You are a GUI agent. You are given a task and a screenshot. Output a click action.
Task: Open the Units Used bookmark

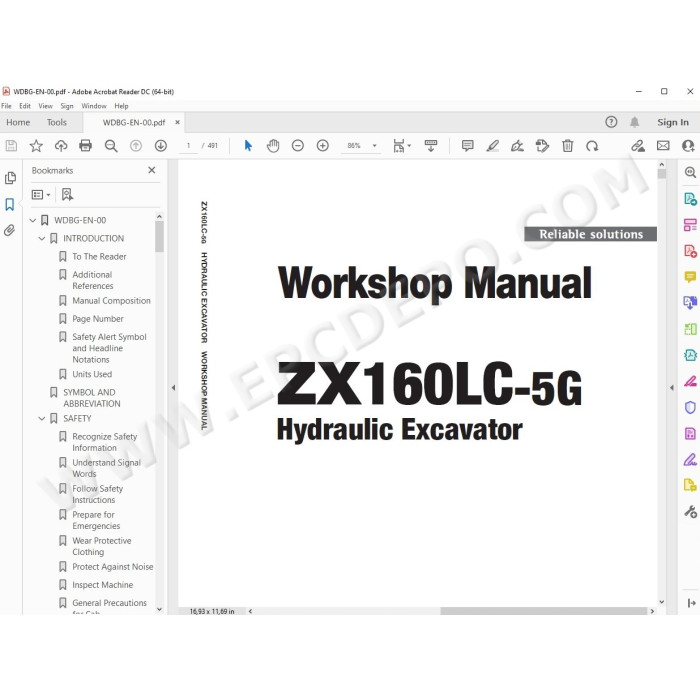pyautogui.click(x=92, y=374)
